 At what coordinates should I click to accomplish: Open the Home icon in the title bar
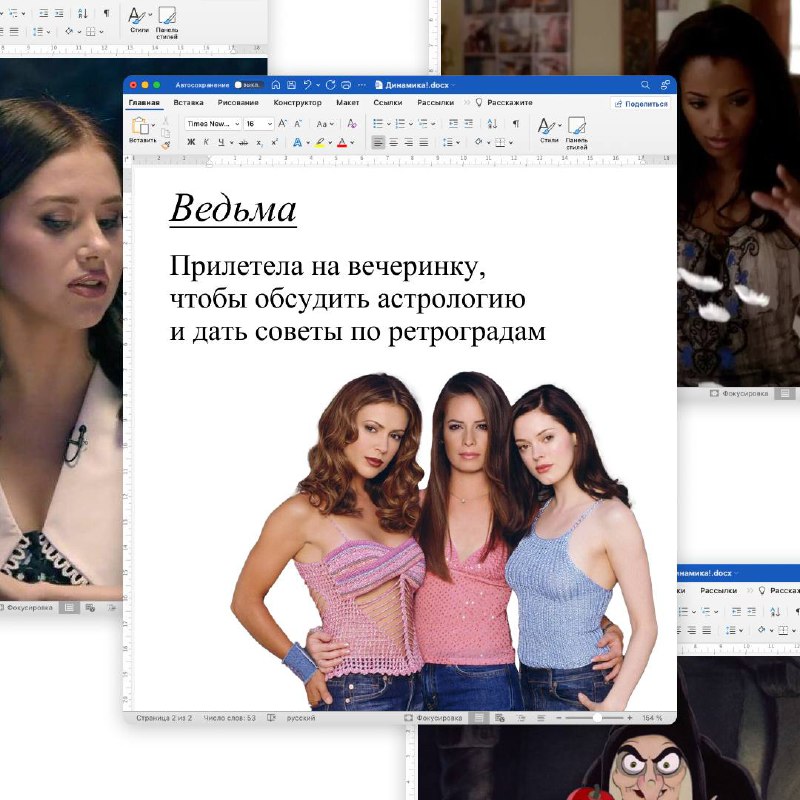(276, 85)
